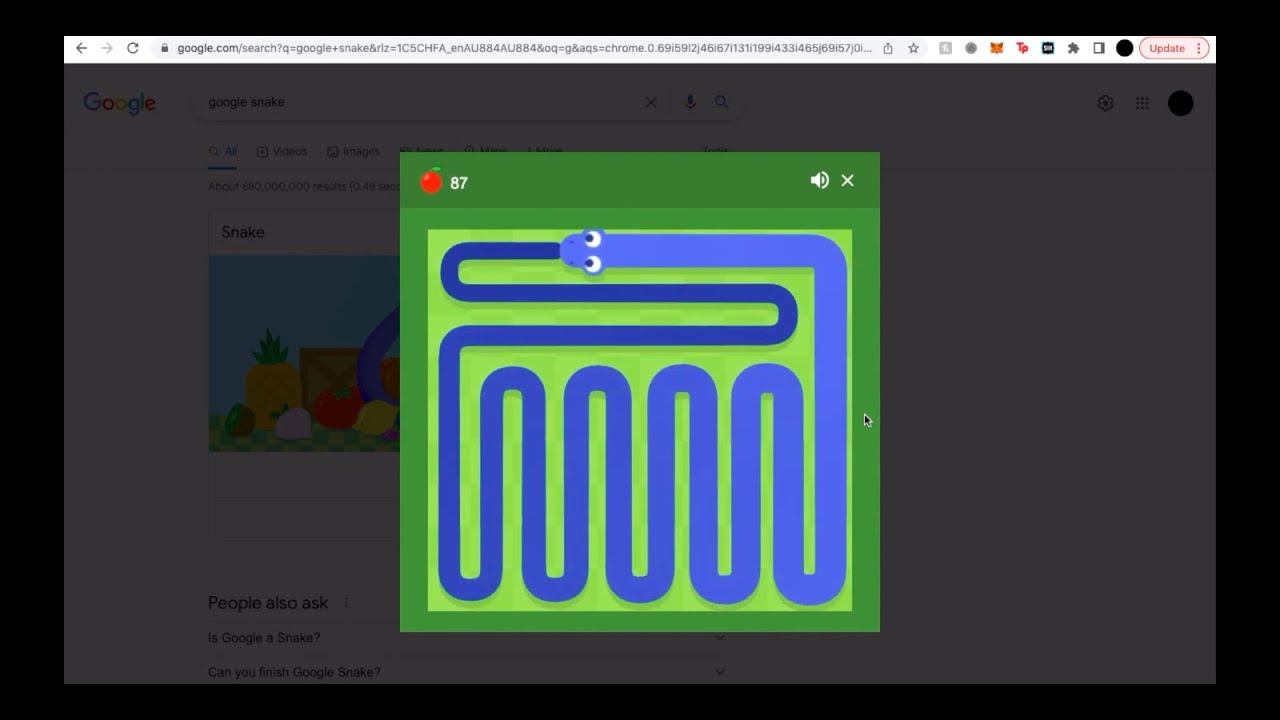1280x720 pixels.
Task: Click the site lock icon
Action: pyautogui.click(x=165, y=48)
